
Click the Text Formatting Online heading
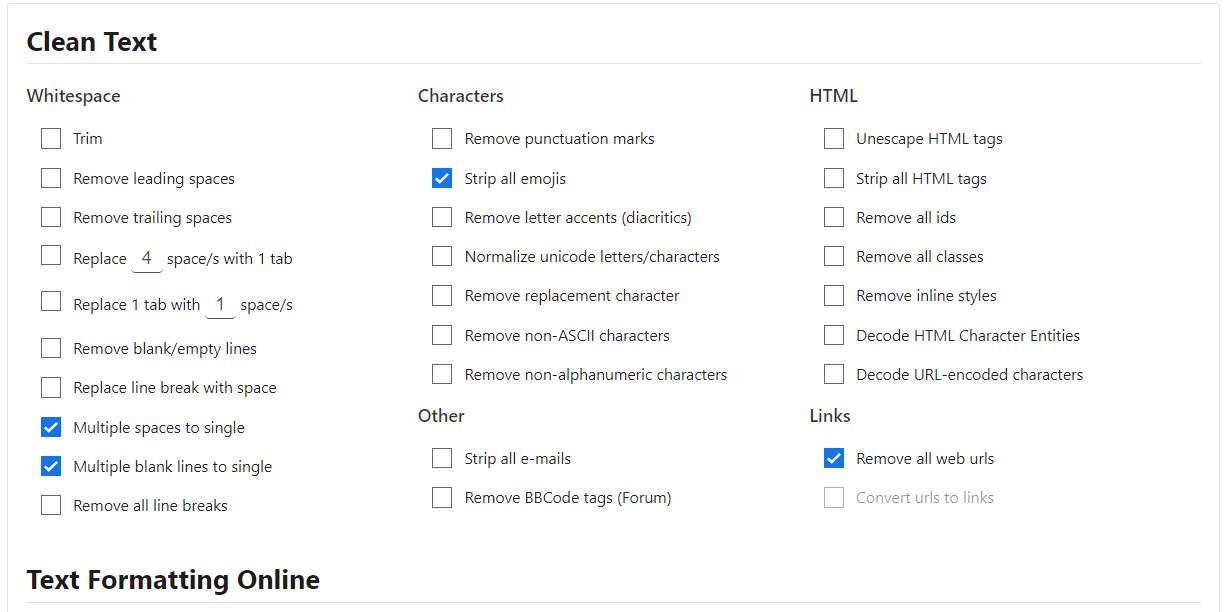pyautogui.click(x=173, y=579)
